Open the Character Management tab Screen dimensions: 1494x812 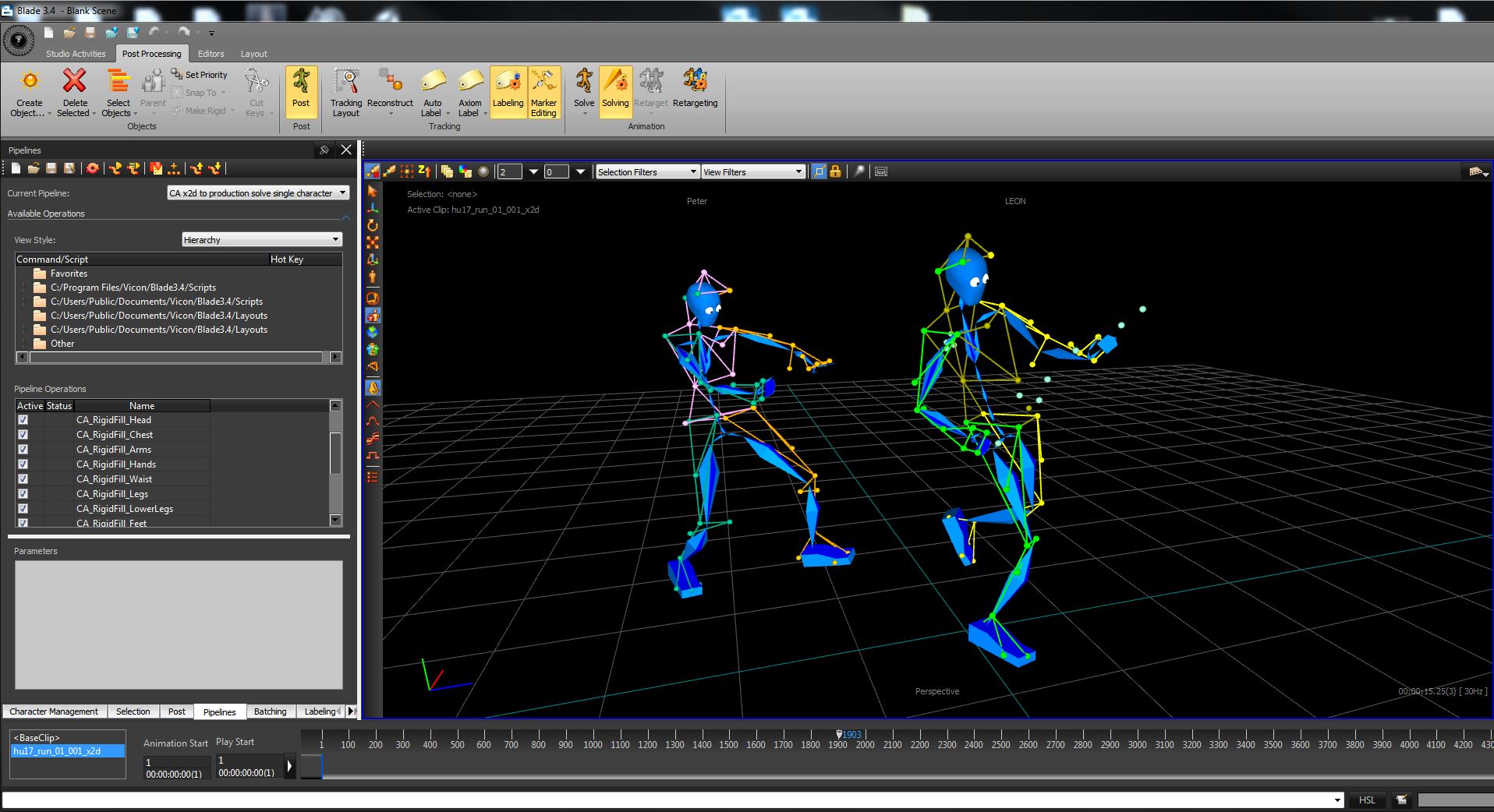pyautogui.click(x=54, y=711)
